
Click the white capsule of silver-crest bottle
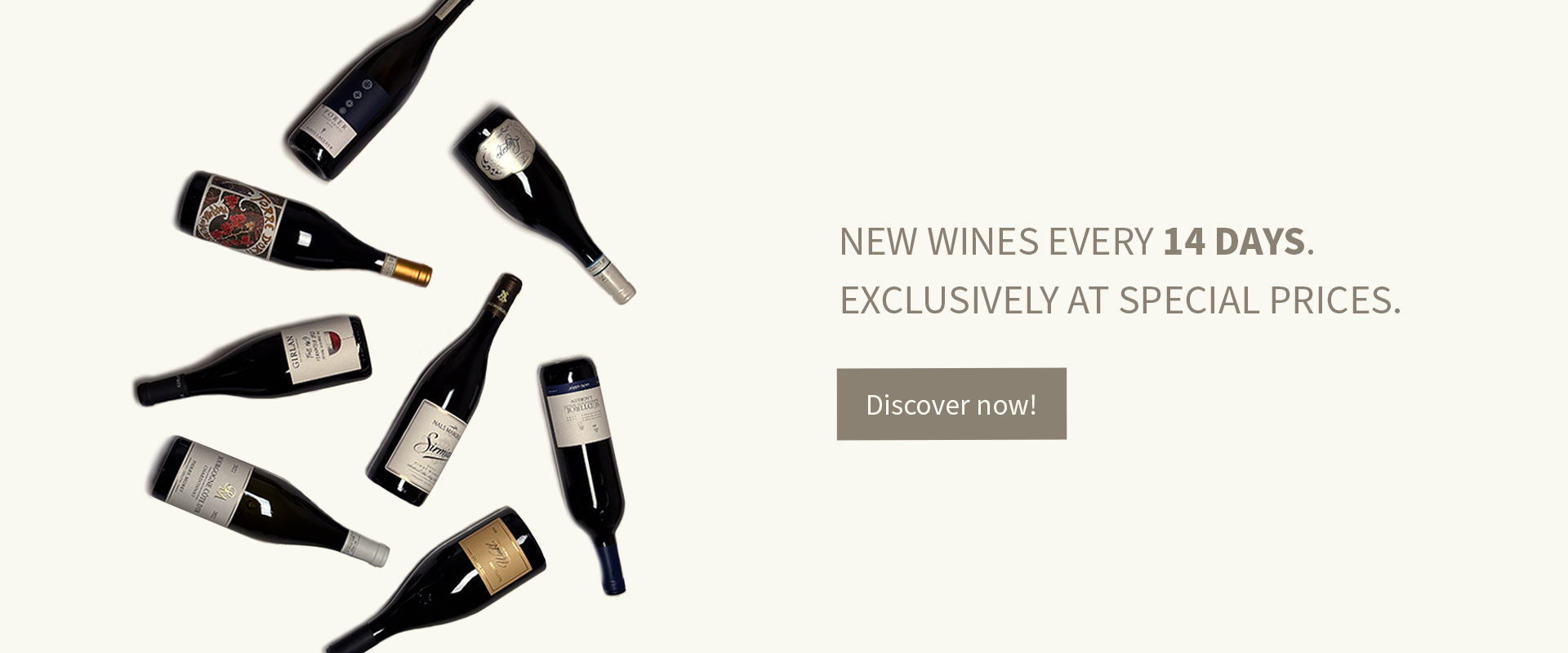click(x=616, y=281)
